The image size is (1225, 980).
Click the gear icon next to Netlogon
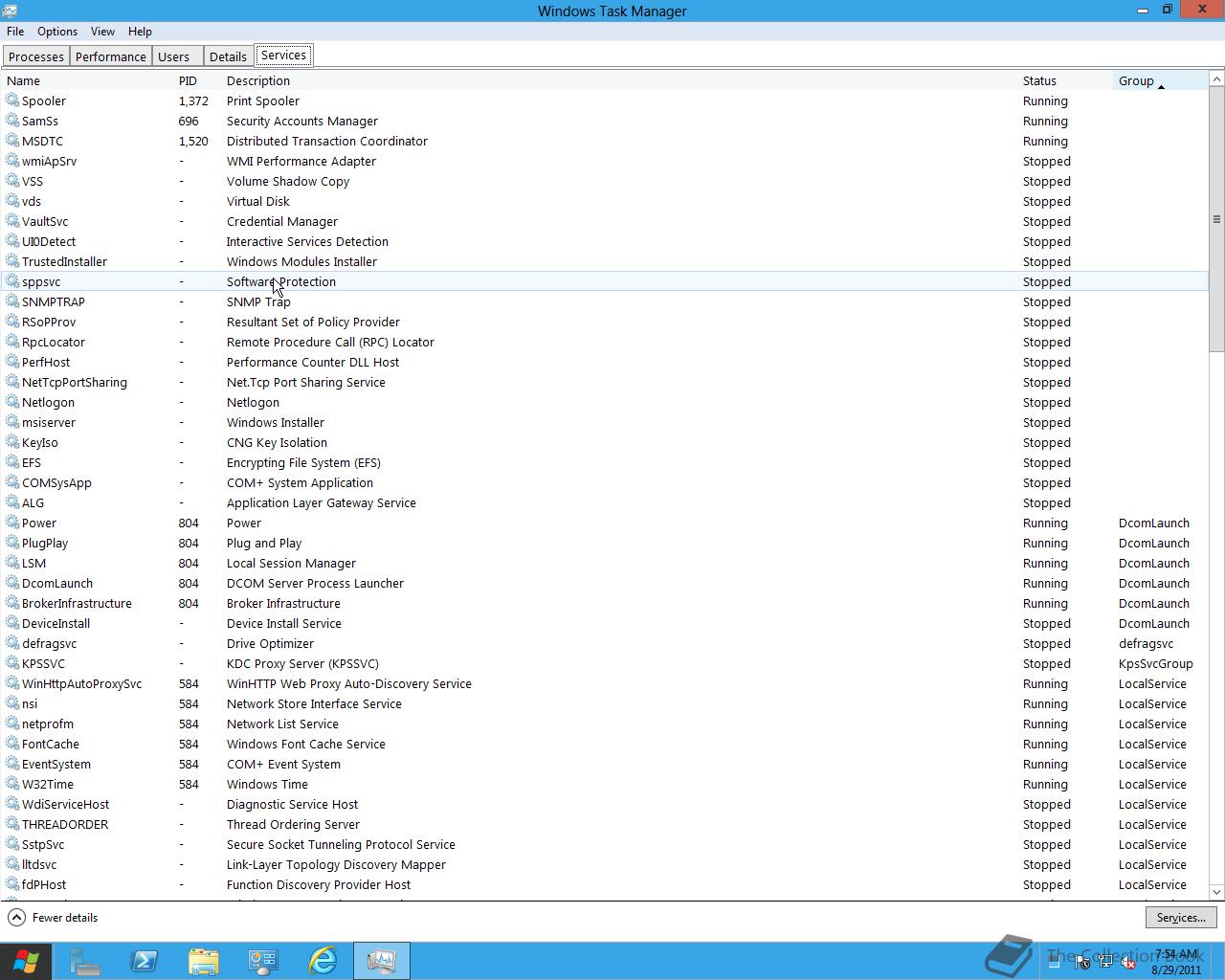[x=12, y=402]
